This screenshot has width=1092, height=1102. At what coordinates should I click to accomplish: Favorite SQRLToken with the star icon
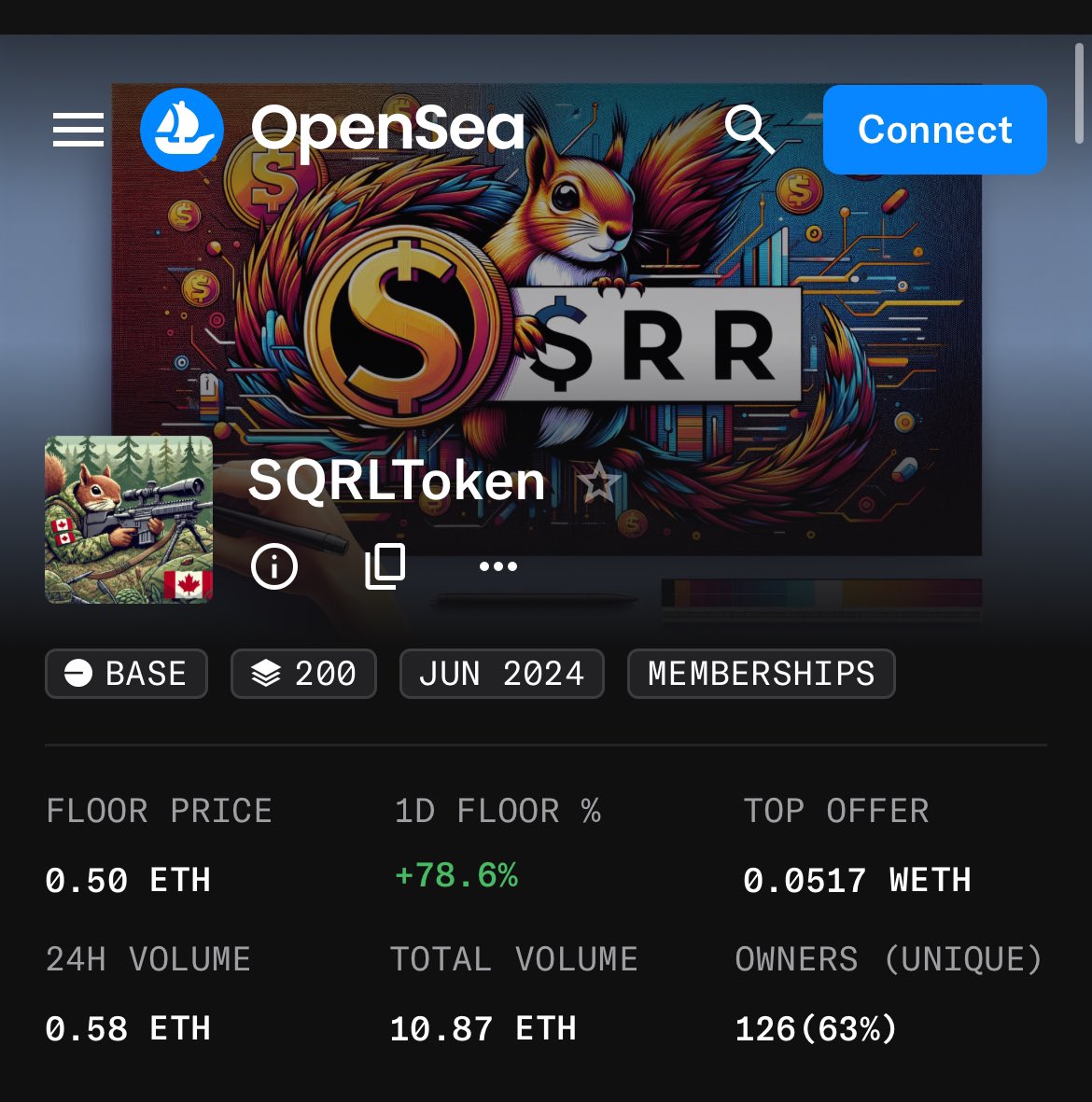point(597,482)
